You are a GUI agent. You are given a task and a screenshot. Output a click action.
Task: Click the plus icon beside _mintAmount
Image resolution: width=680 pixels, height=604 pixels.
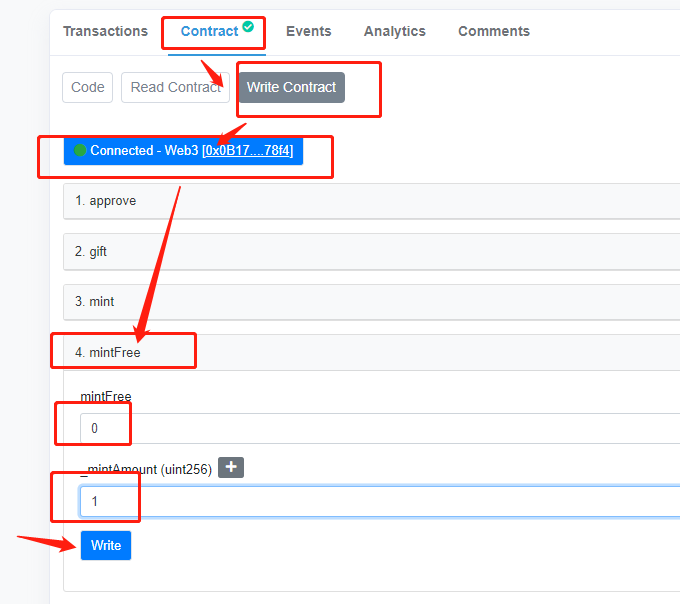tap(231, 467)
